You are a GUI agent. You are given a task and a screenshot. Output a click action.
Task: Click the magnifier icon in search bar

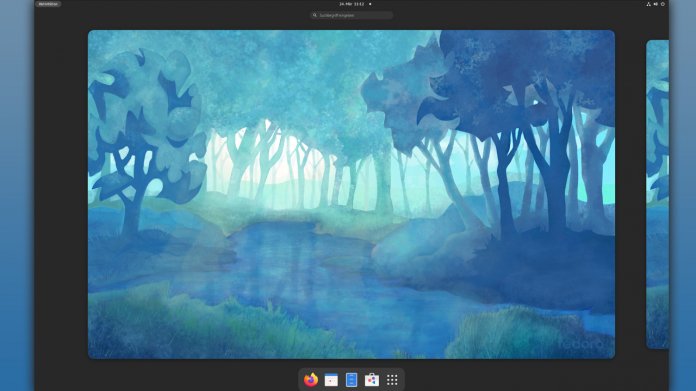pyautogui.click(x=315, y=15)
